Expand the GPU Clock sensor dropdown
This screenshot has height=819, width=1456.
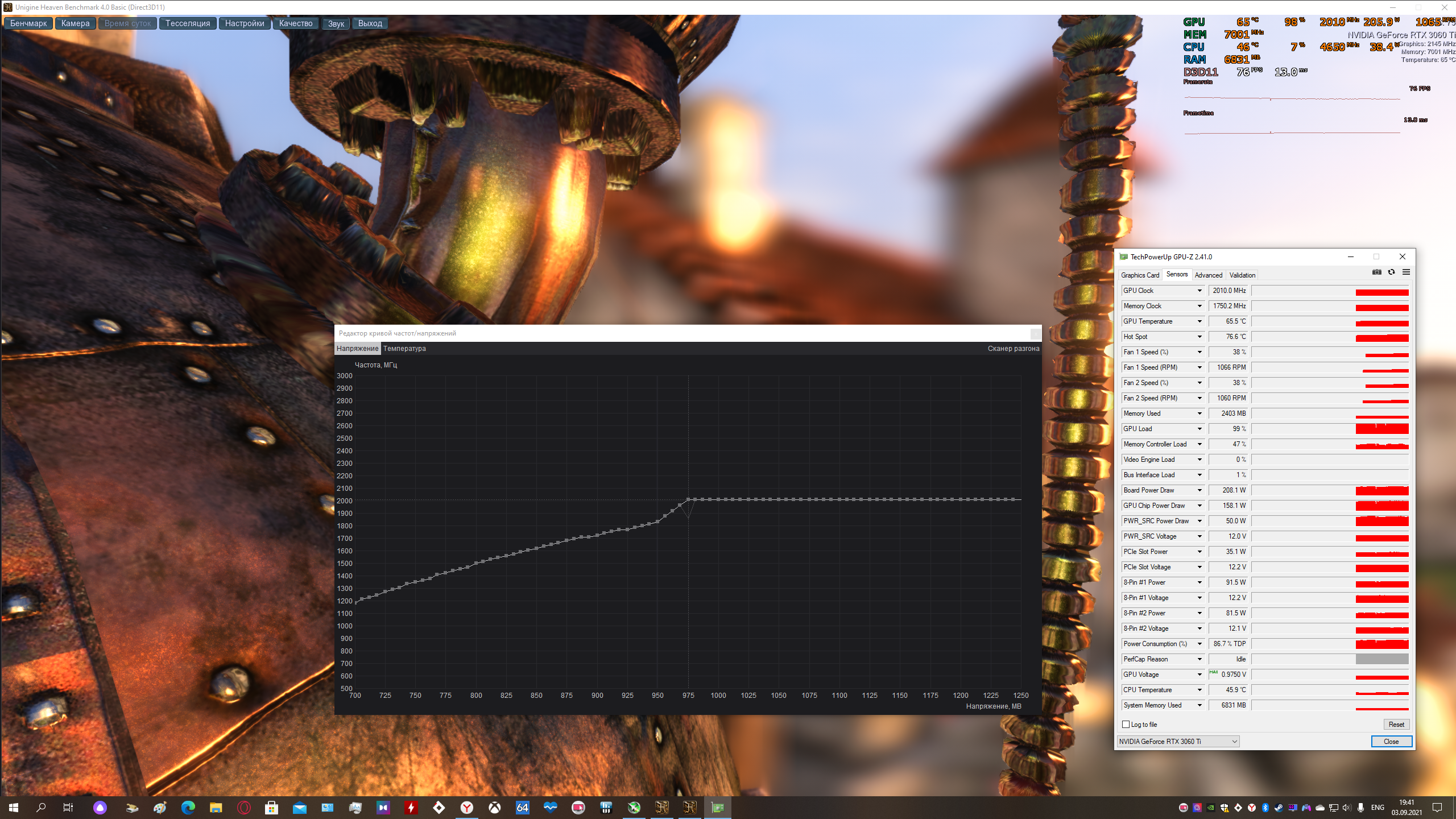(x=1199, y=291)
